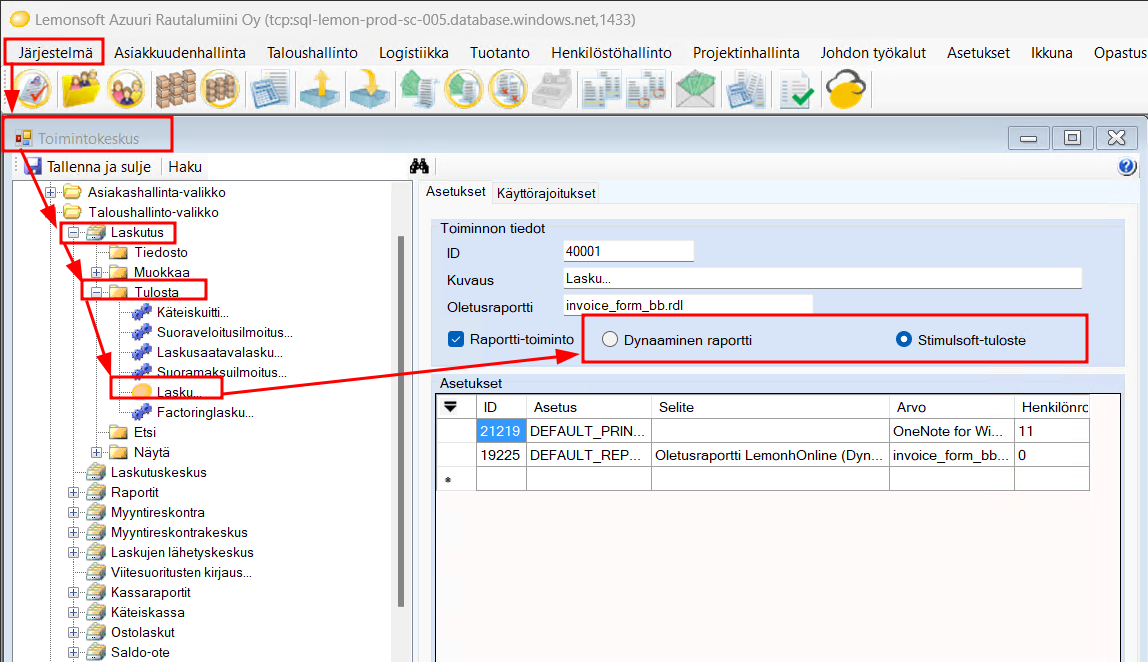The height and width of the screenshot is (662, 1148).
Task: Select the Stimulsoft-tuloste radio option
Action: [904, 340]
